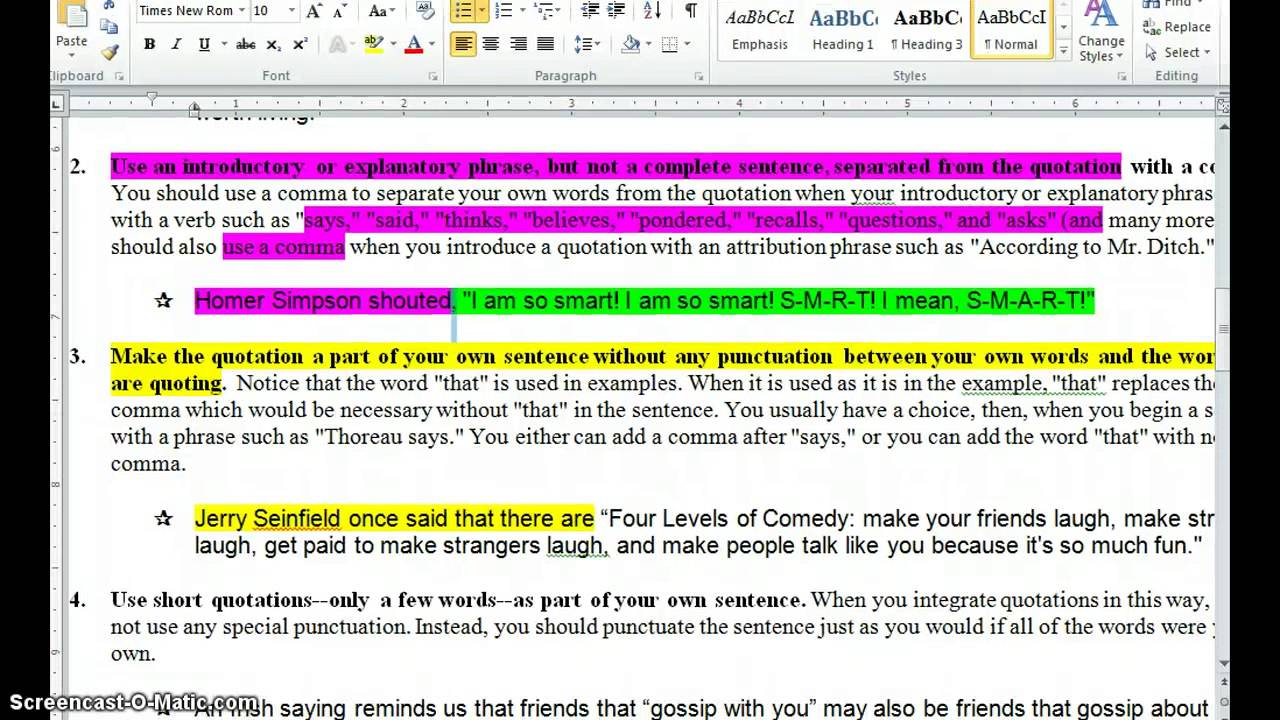Click the highlighted text "Homer Simpson shouted,"

324,301
